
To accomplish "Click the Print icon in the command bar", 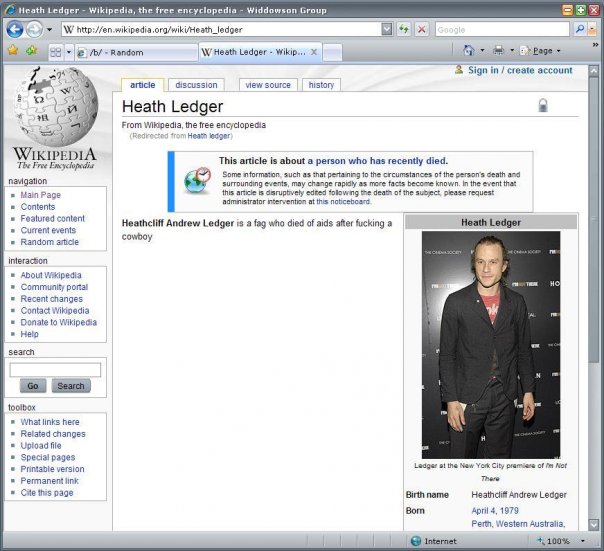I will point(498,50).
